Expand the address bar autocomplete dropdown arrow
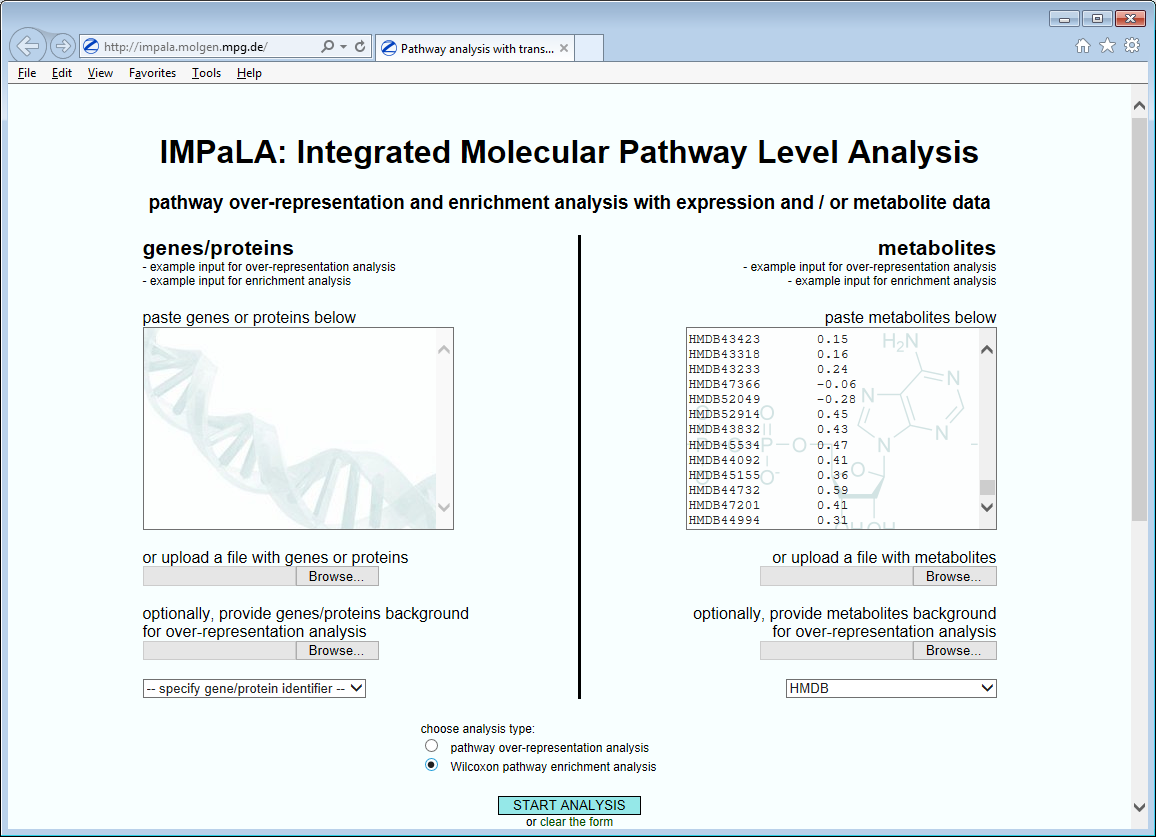Screen dimensions: 1157x837 pyautogui.click(x=344, y=46)
